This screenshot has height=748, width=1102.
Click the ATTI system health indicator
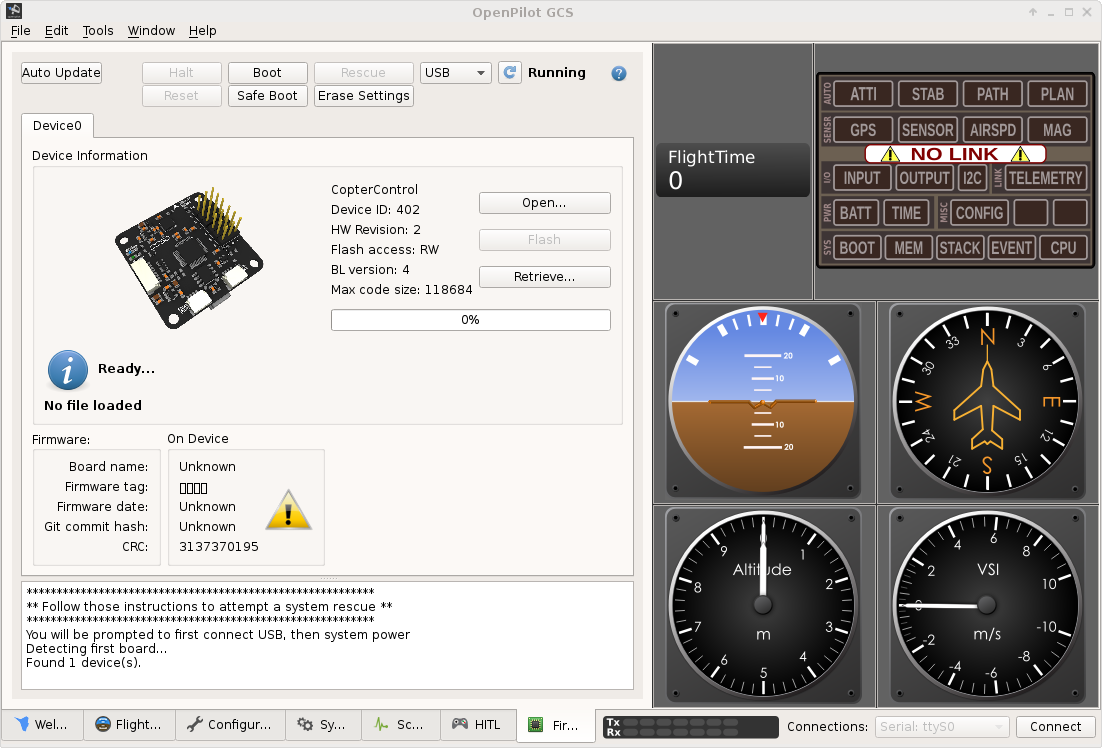pos(863,94)
